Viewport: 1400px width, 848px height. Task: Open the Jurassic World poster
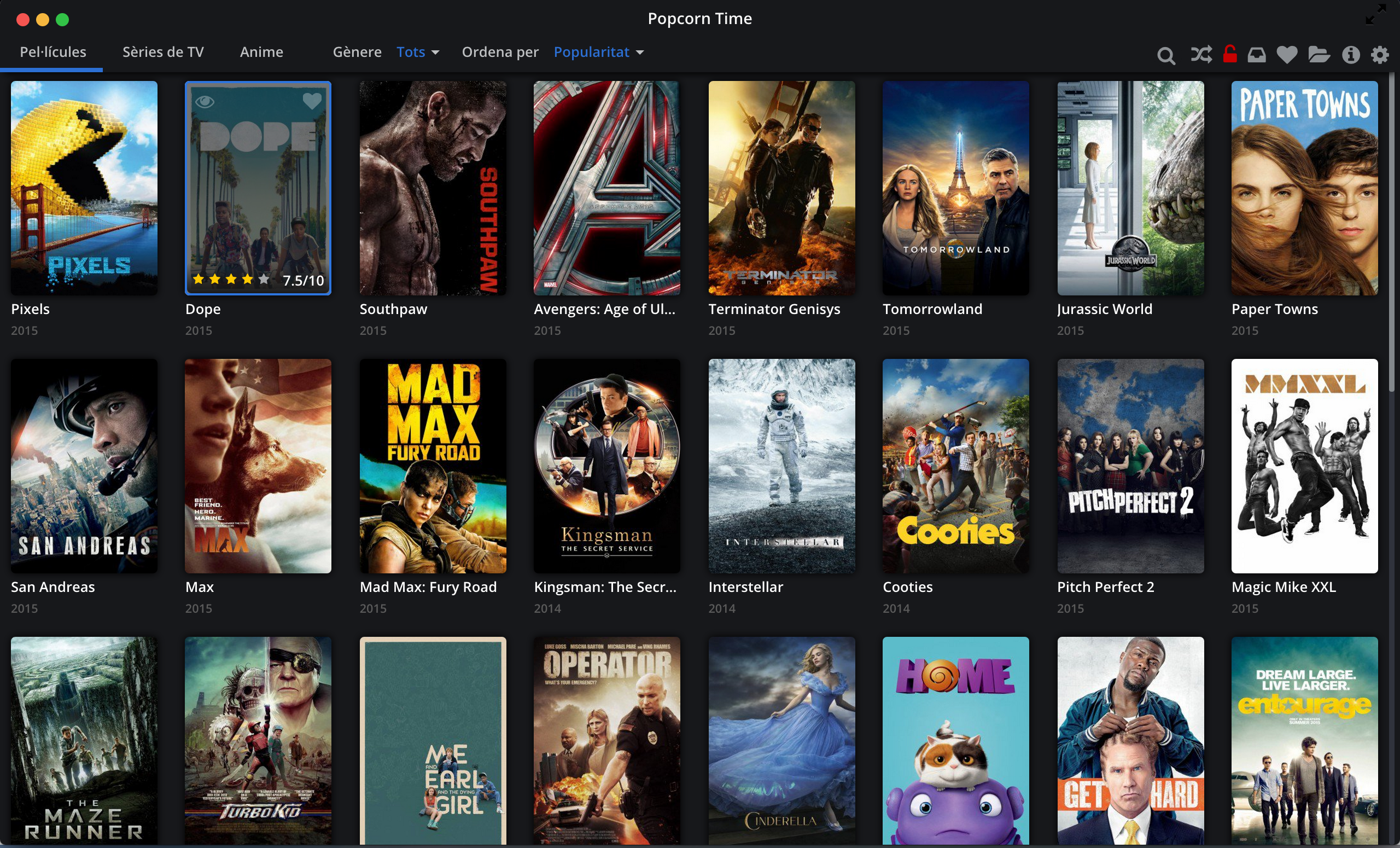click(1131, 188)
